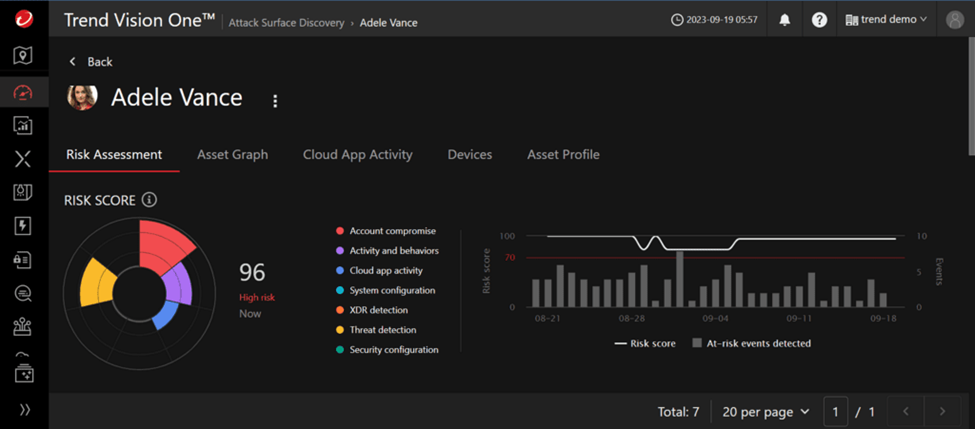The width and height of the screenshot is (975, 429).
Task: Click the High risk label
Action: [x=257, y=298]
